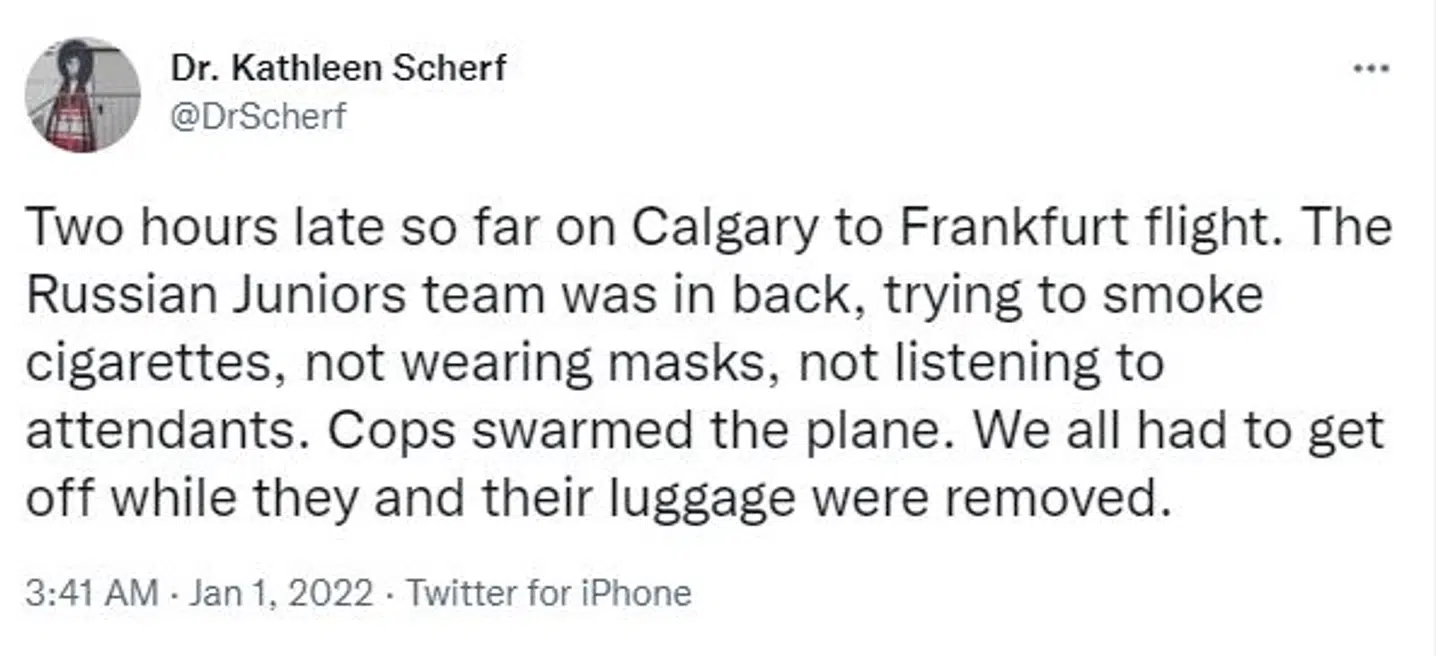Screen dimensions: 1440x656
Task: Visit the @DrScherf handle link
Action: (x=264, y=116)
